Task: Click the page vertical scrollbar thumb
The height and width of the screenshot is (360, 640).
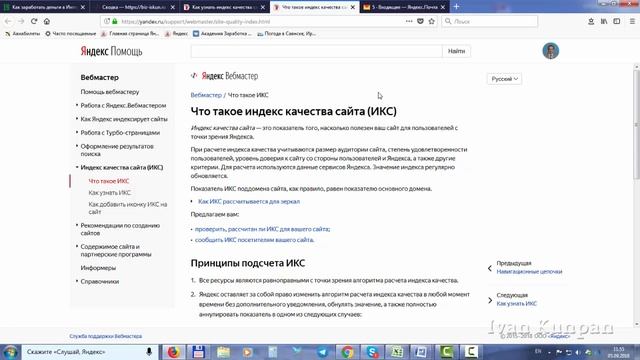Action: (x=636, y=124)
